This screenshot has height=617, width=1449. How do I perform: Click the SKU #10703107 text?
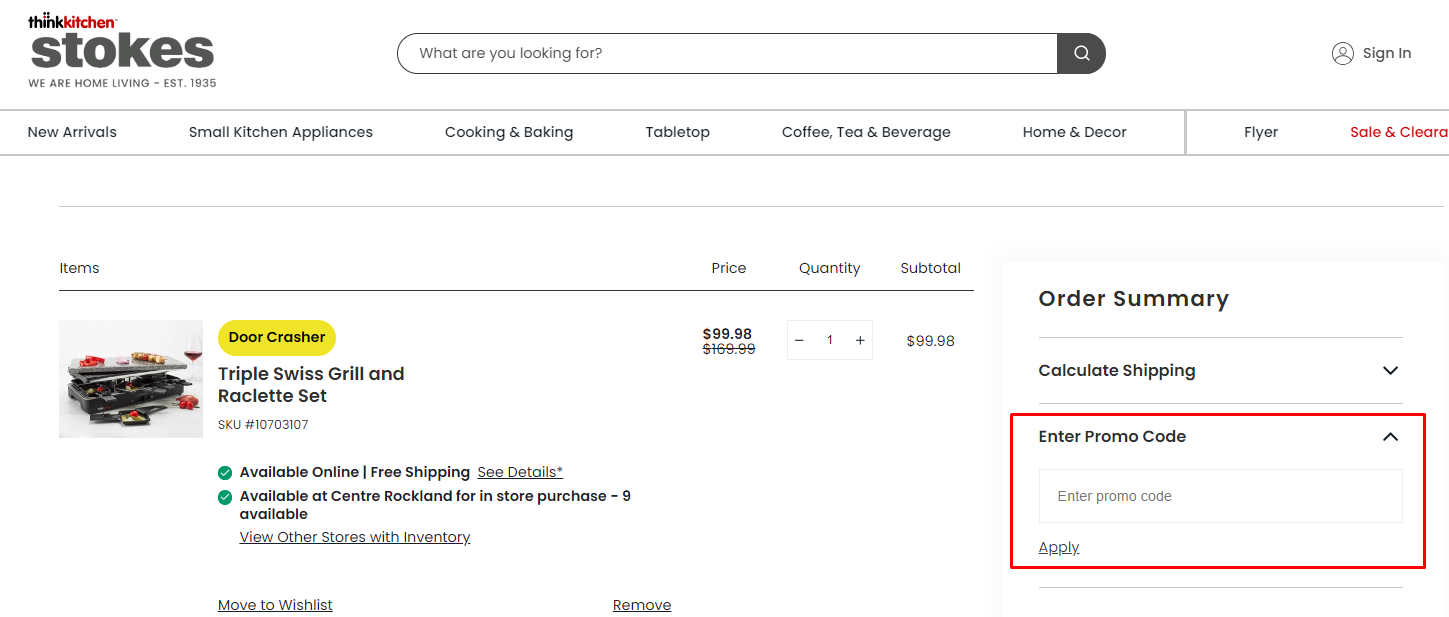pos(263,425)
